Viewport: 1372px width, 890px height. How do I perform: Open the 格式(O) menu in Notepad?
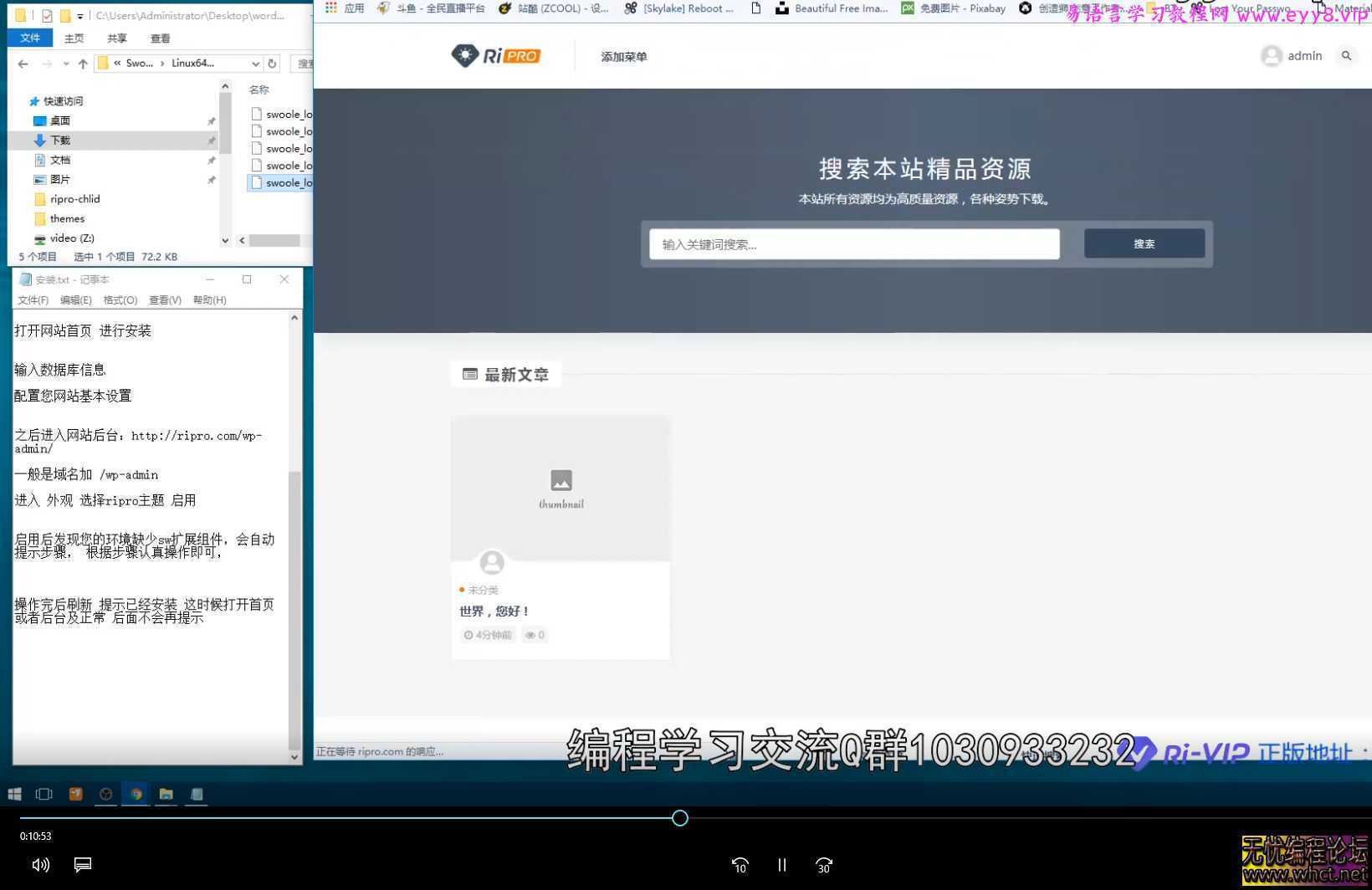(120, 299)
